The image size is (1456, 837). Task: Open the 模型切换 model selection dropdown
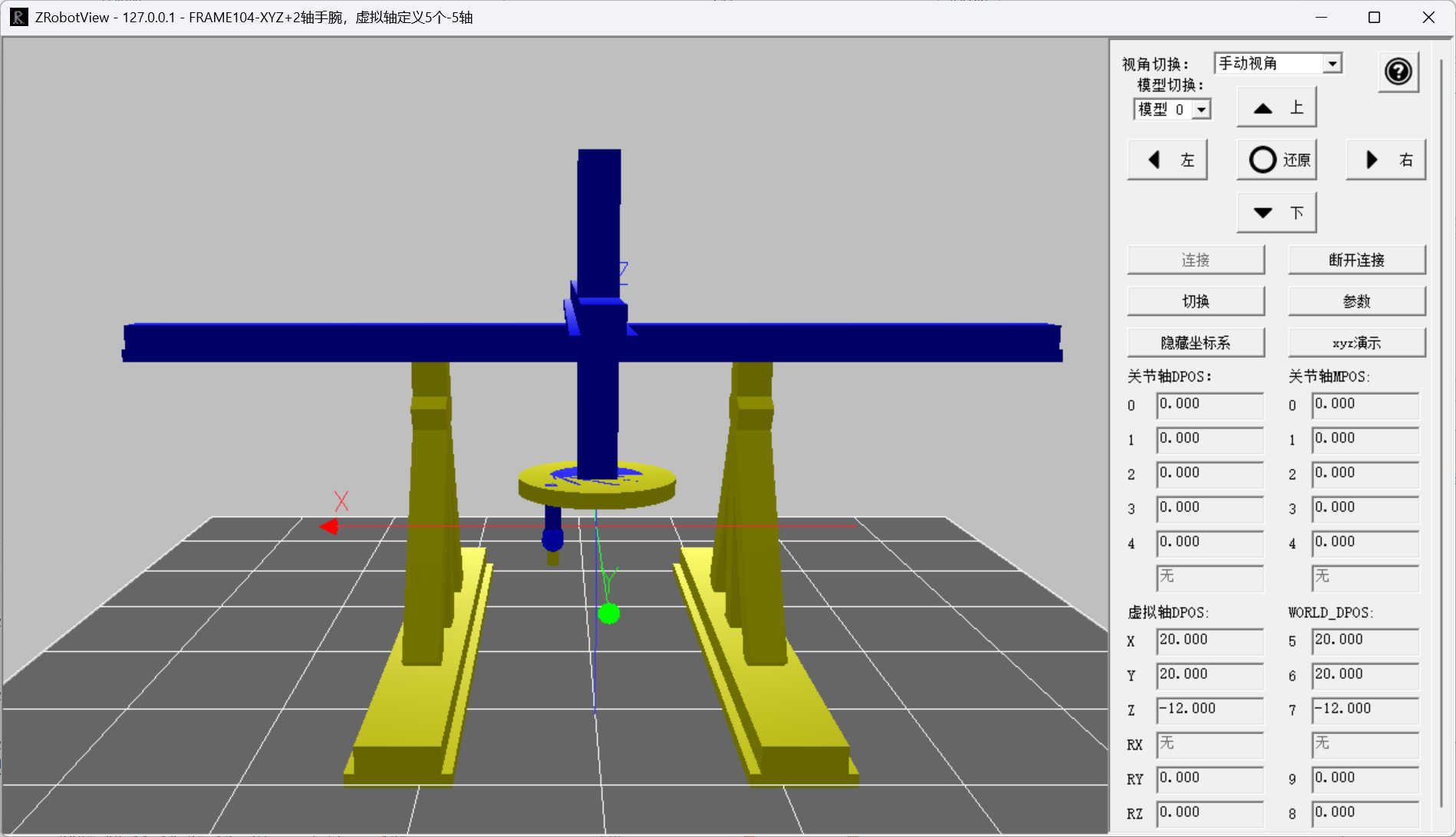1171,109
